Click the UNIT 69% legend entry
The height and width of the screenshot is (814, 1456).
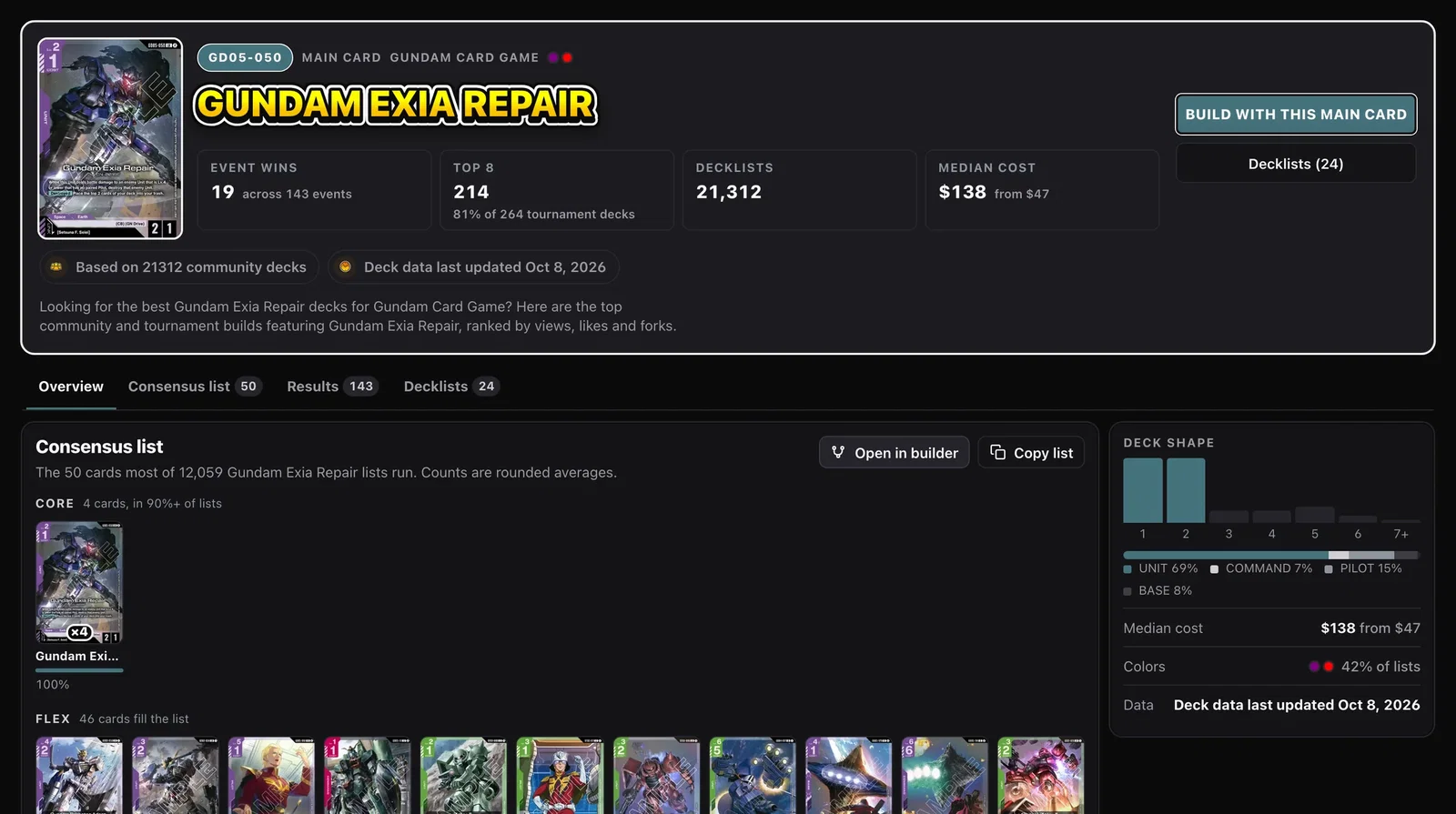tap(1160, 568)
